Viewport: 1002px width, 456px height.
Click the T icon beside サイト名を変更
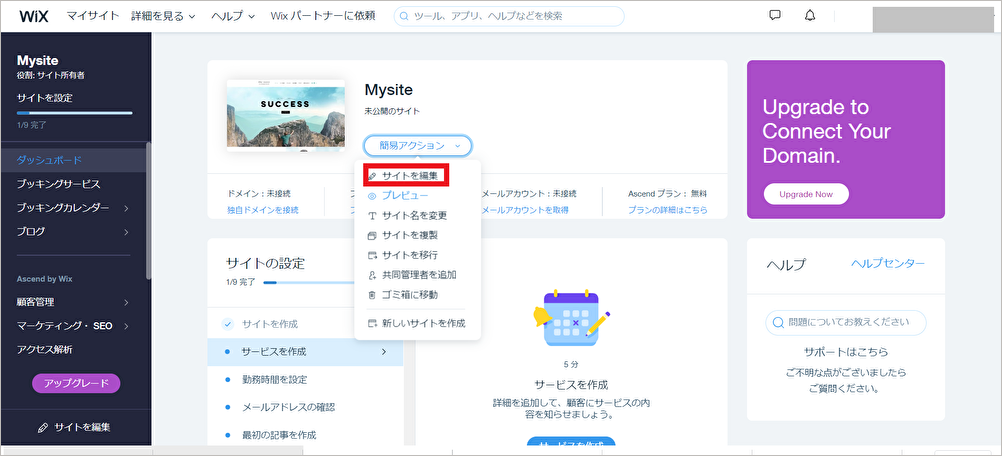point(373,216)
